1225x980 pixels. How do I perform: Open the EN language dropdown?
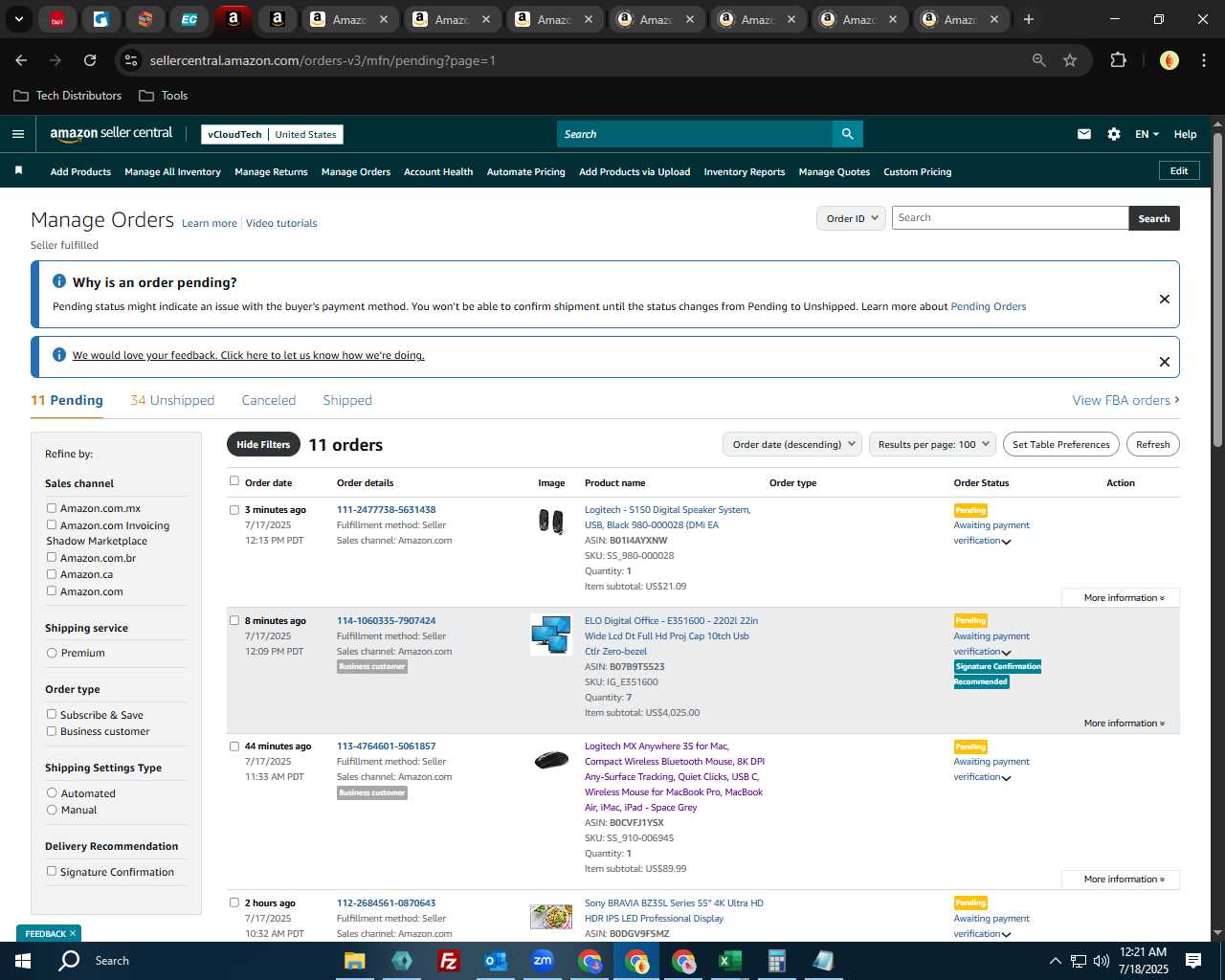[1147, 134]
